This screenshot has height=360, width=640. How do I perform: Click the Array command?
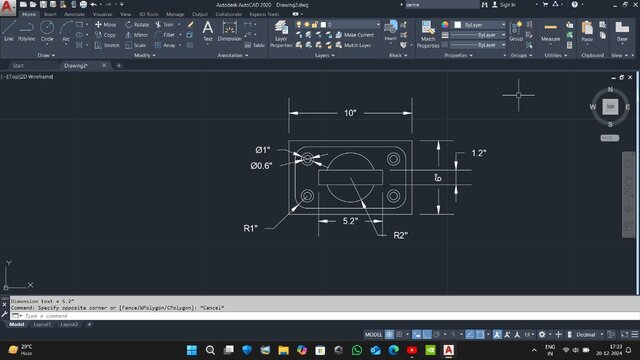click(x=165, y=45)
